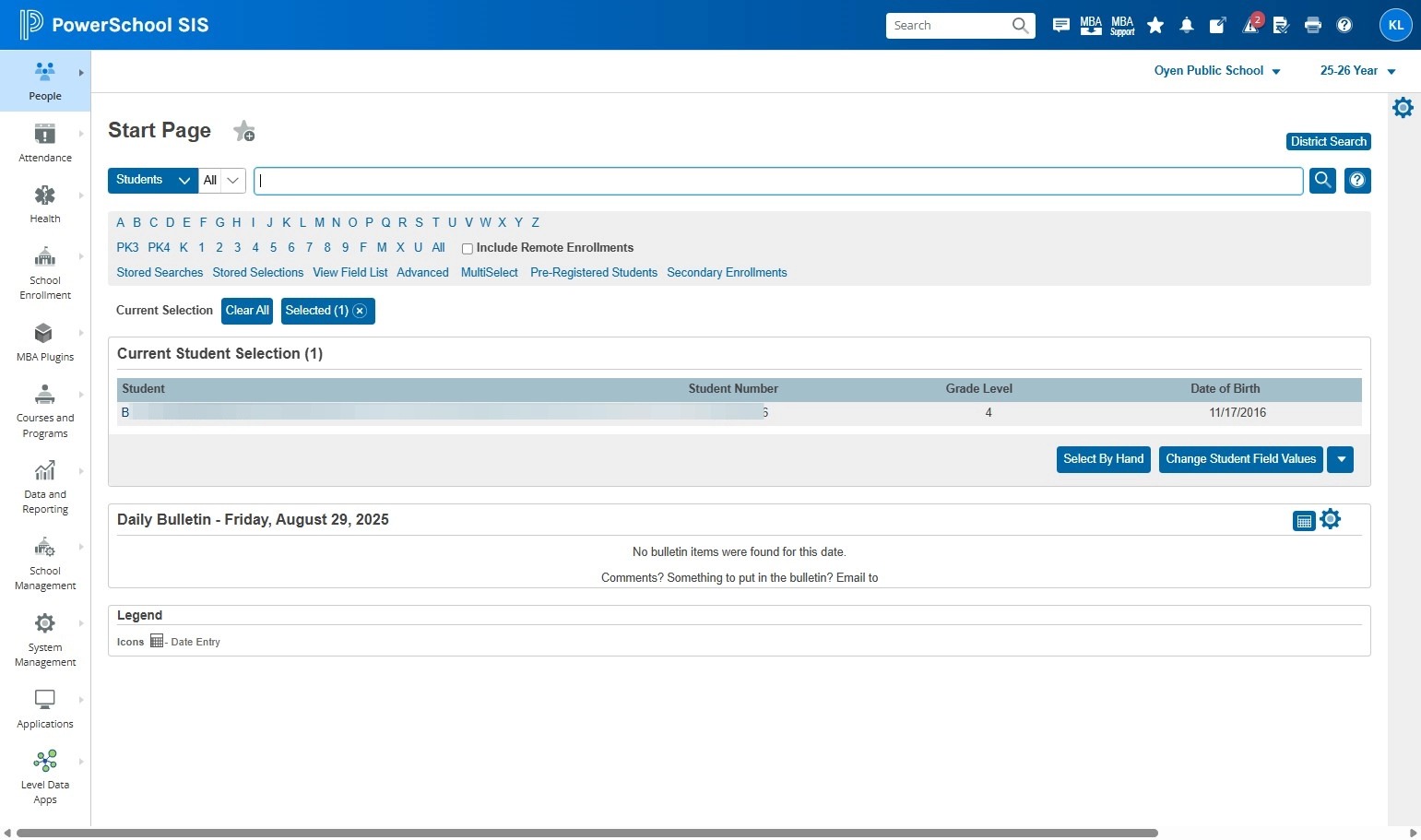1421x840 pixels.
Task: Click the Select By Hand button
Action: click(x=1103, y=459)
